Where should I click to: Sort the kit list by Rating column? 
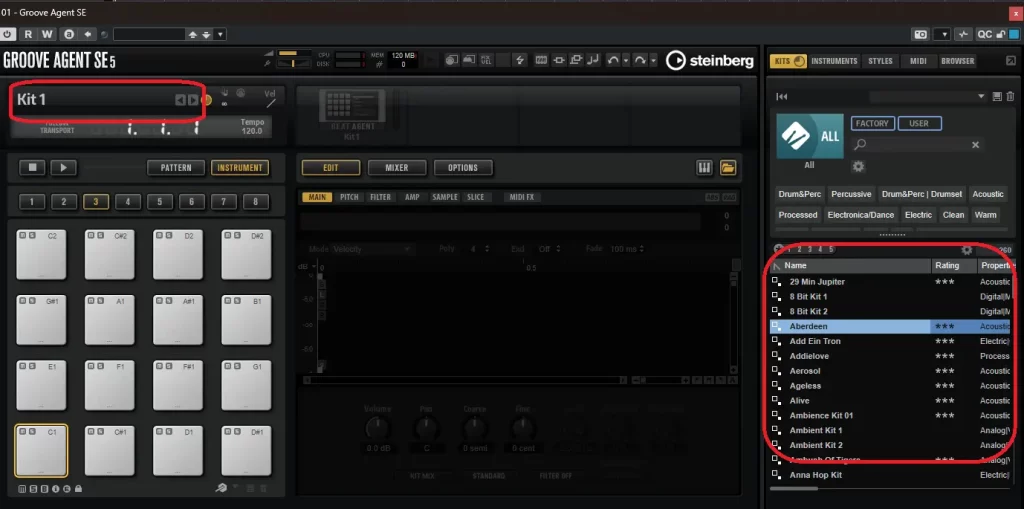[953, 265]
